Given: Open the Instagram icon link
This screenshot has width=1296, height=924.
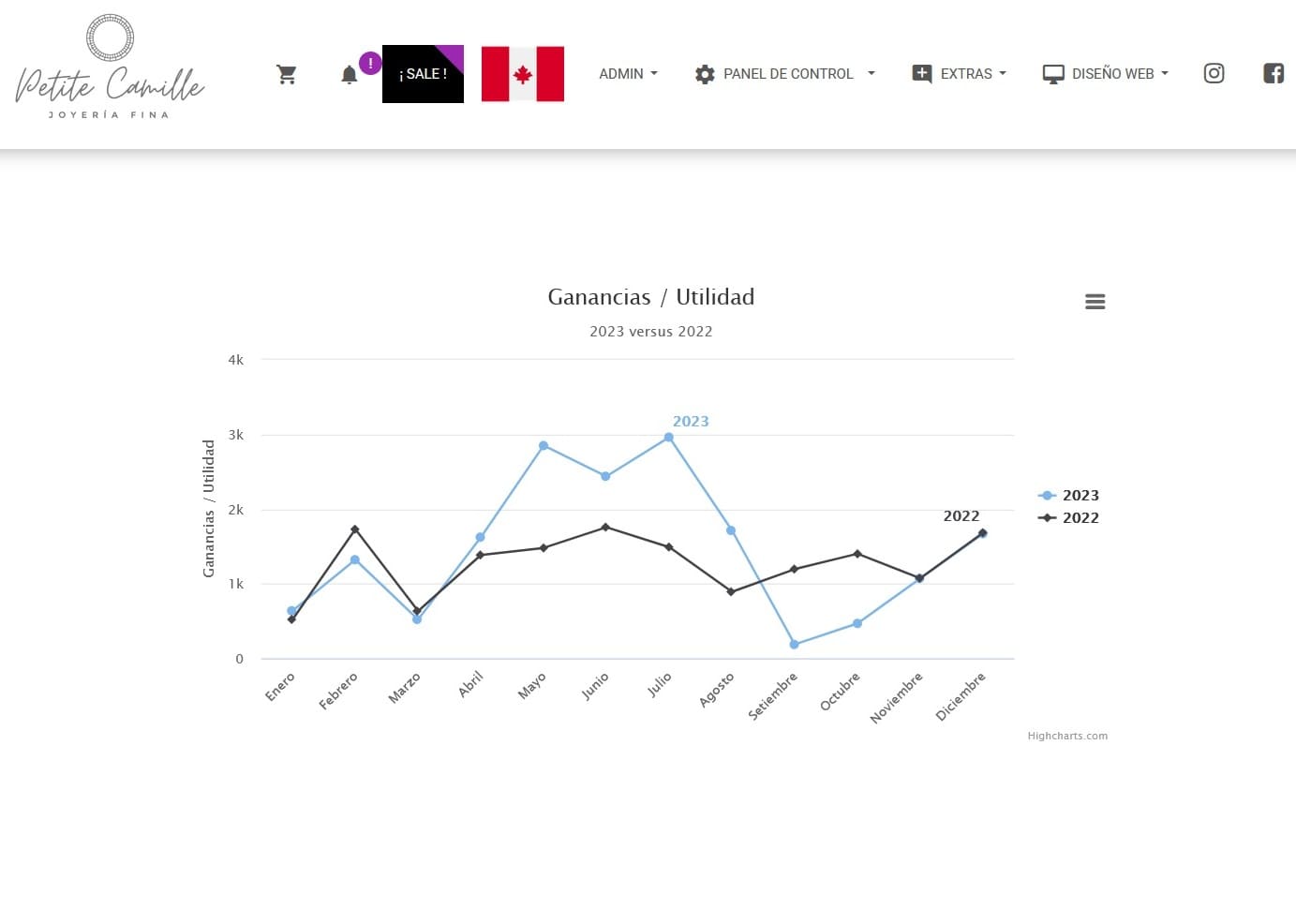Looking at the screenshot, I should click(x=1214, y=73).
